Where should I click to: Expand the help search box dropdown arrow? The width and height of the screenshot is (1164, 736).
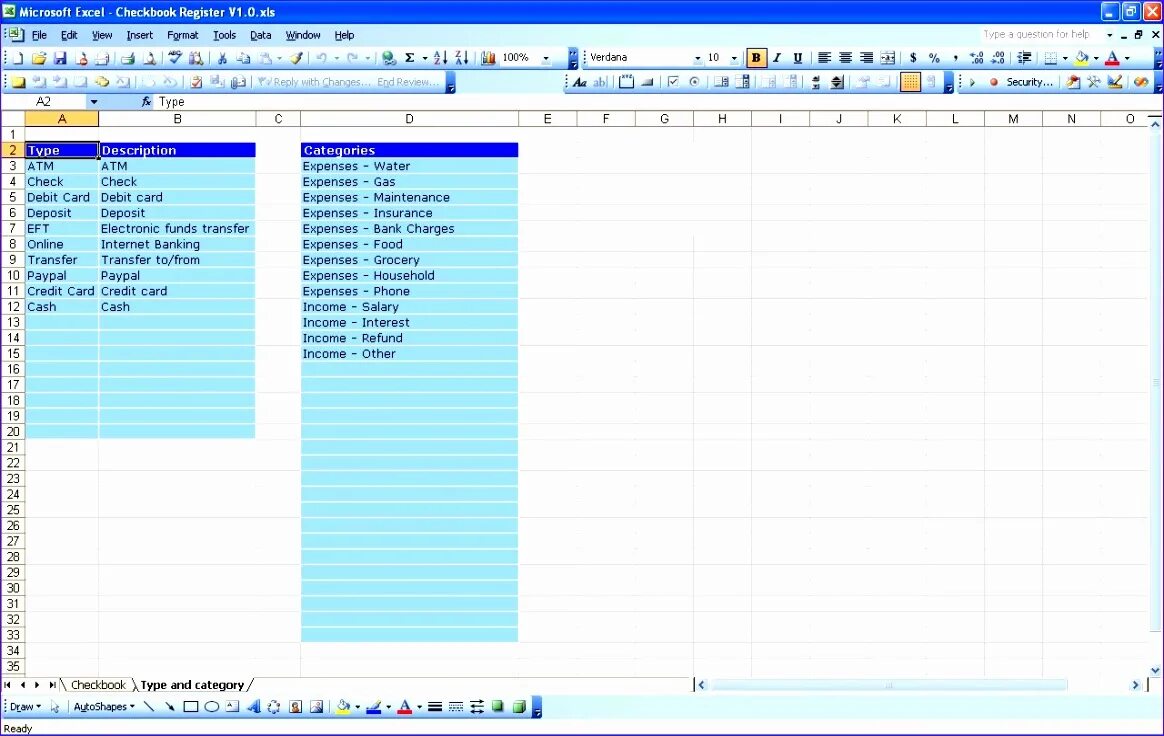click(x=1110, y=35)
